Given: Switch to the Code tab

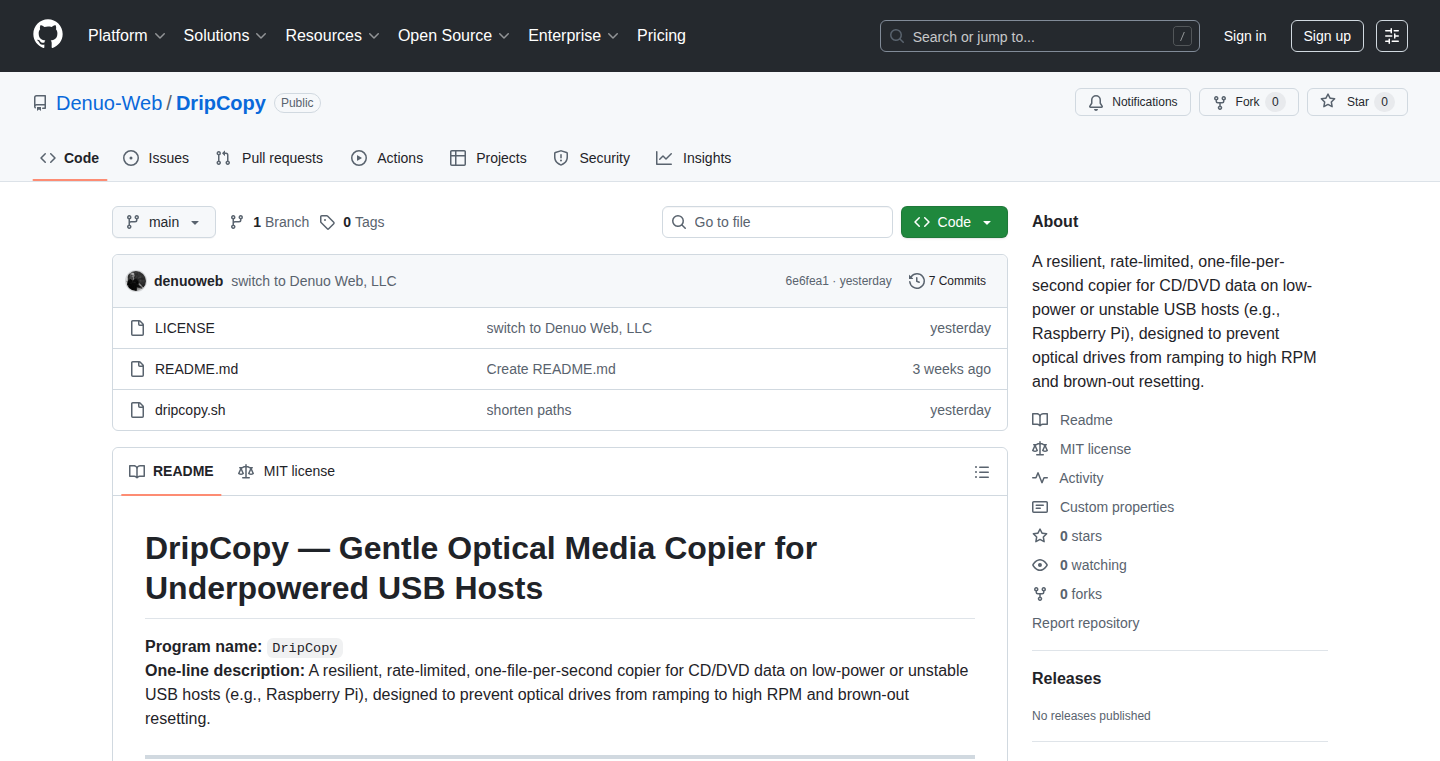Looking at the screenshot, I should pos(70,158).
